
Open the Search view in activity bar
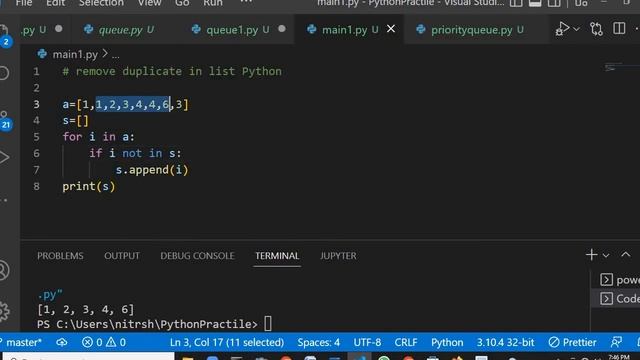[4, 73]
